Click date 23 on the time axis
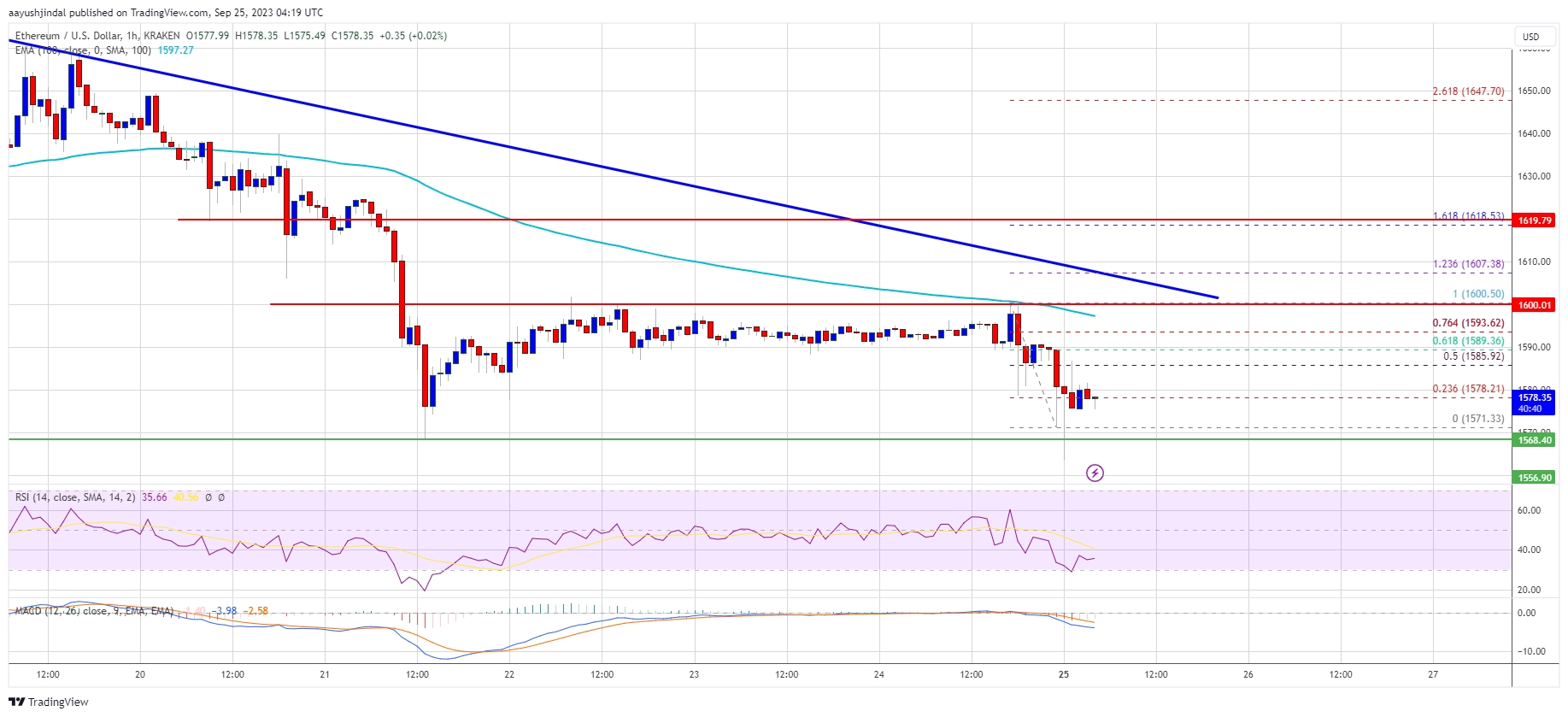This screenshot has height=717, width=1568. click(694, 675)
